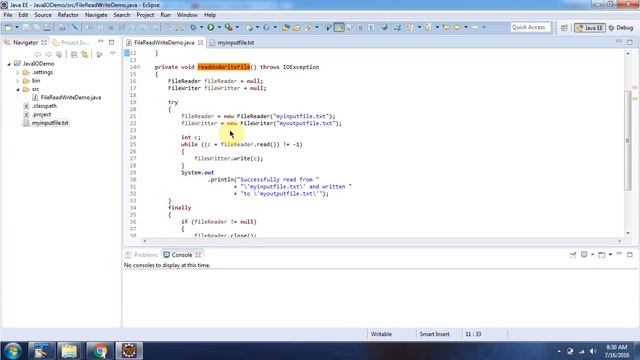Click the Quick Access search field

tap(530, 27)
